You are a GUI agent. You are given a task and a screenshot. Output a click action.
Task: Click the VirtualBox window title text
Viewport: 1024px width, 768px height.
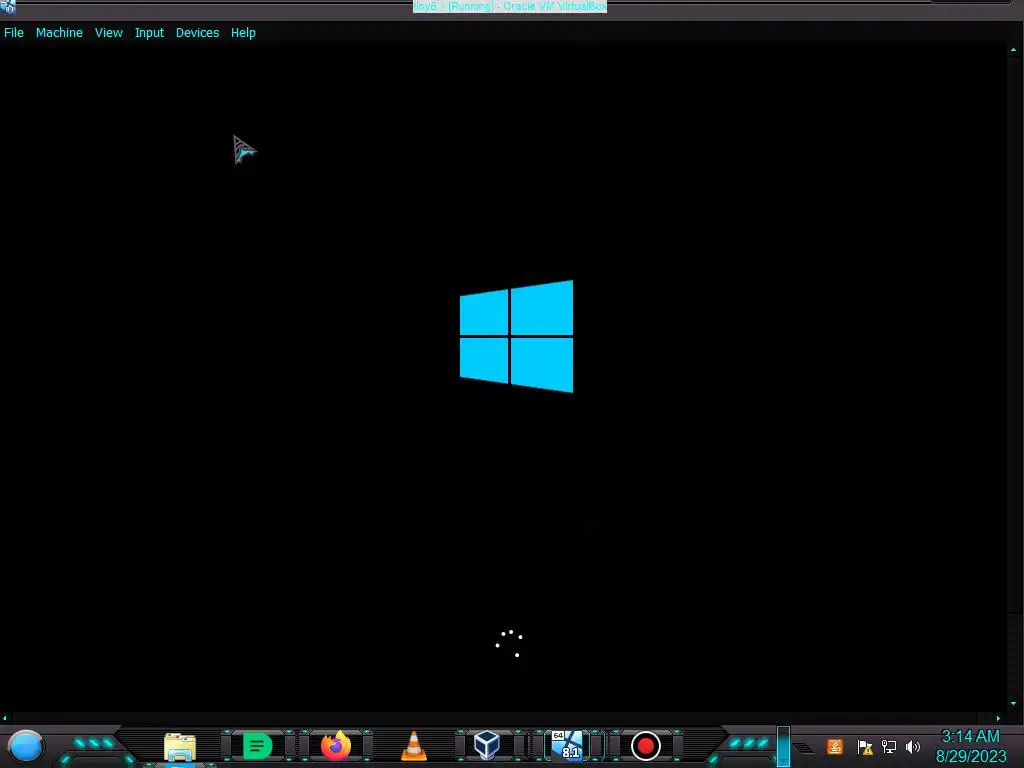click(510, 7)
